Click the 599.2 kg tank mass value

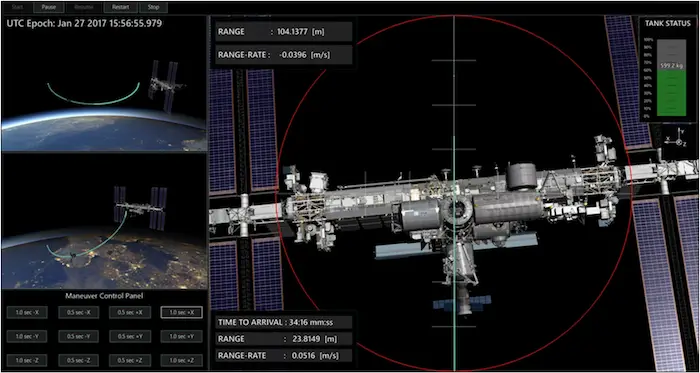tap(671, 66)
